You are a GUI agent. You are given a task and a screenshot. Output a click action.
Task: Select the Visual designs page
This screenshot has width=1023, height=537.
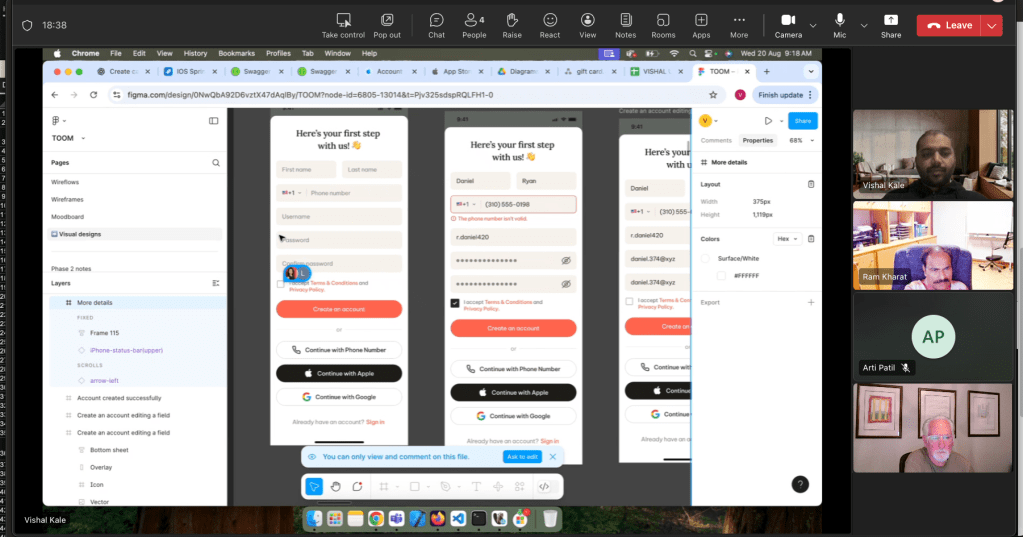pos(82,234)
